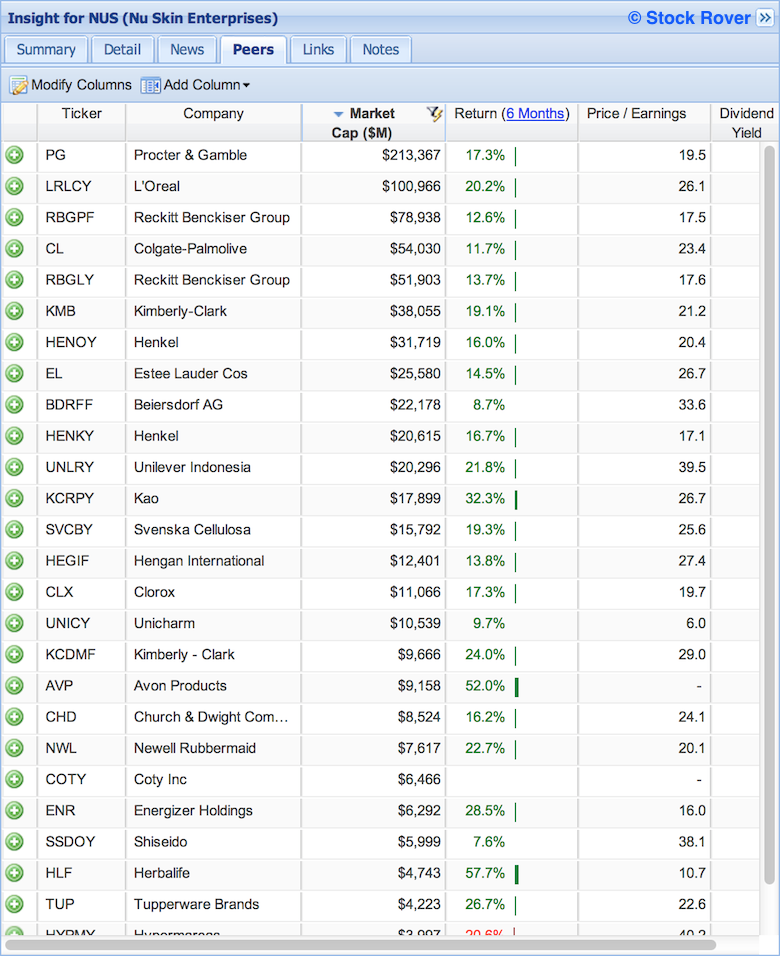Click the Modify Columns pencil icon
Viewport: 780px width, 956px height.
coord(18,85)
